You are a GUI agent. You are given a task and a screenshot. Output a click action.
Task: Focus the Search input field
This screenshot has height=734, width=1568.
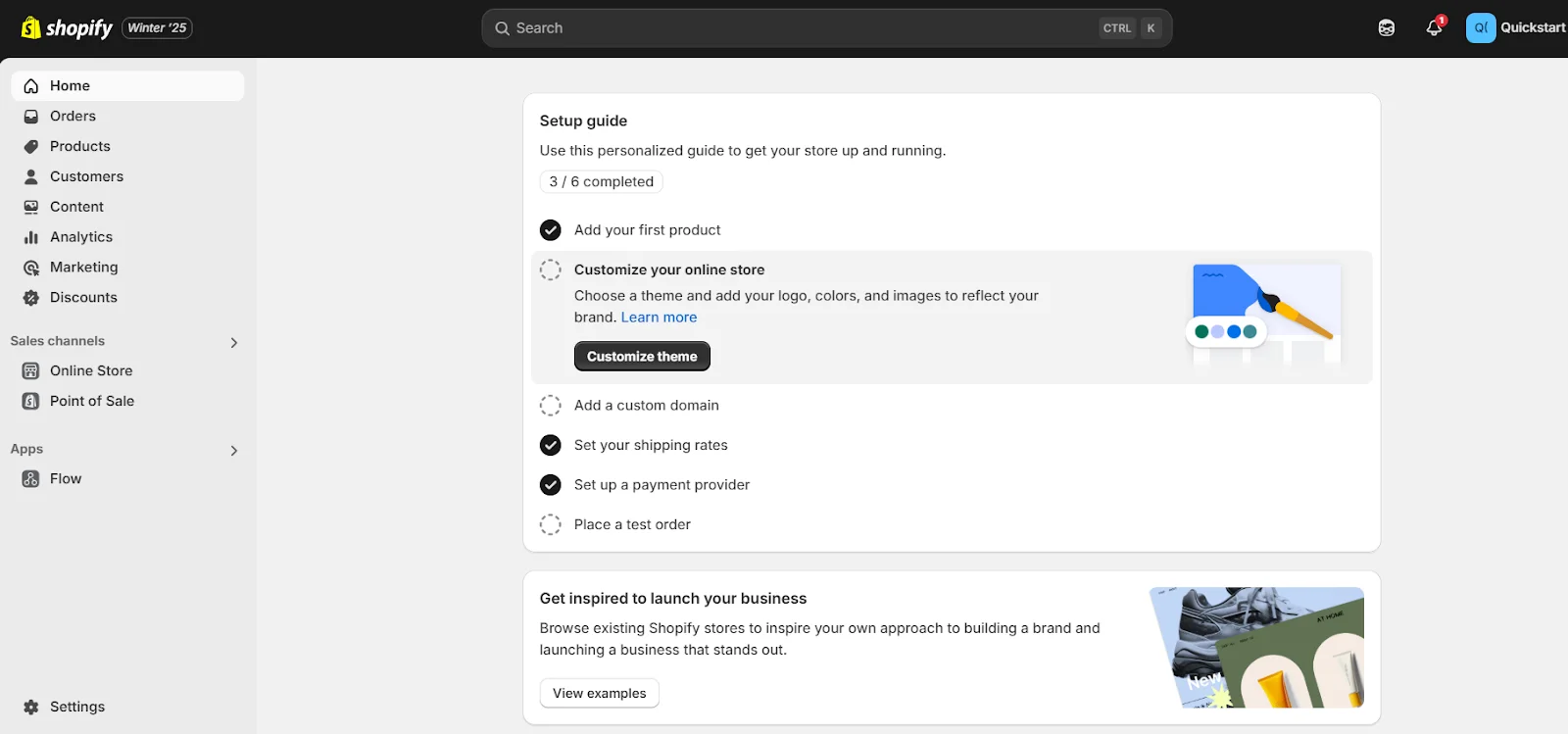coord(826,28)
